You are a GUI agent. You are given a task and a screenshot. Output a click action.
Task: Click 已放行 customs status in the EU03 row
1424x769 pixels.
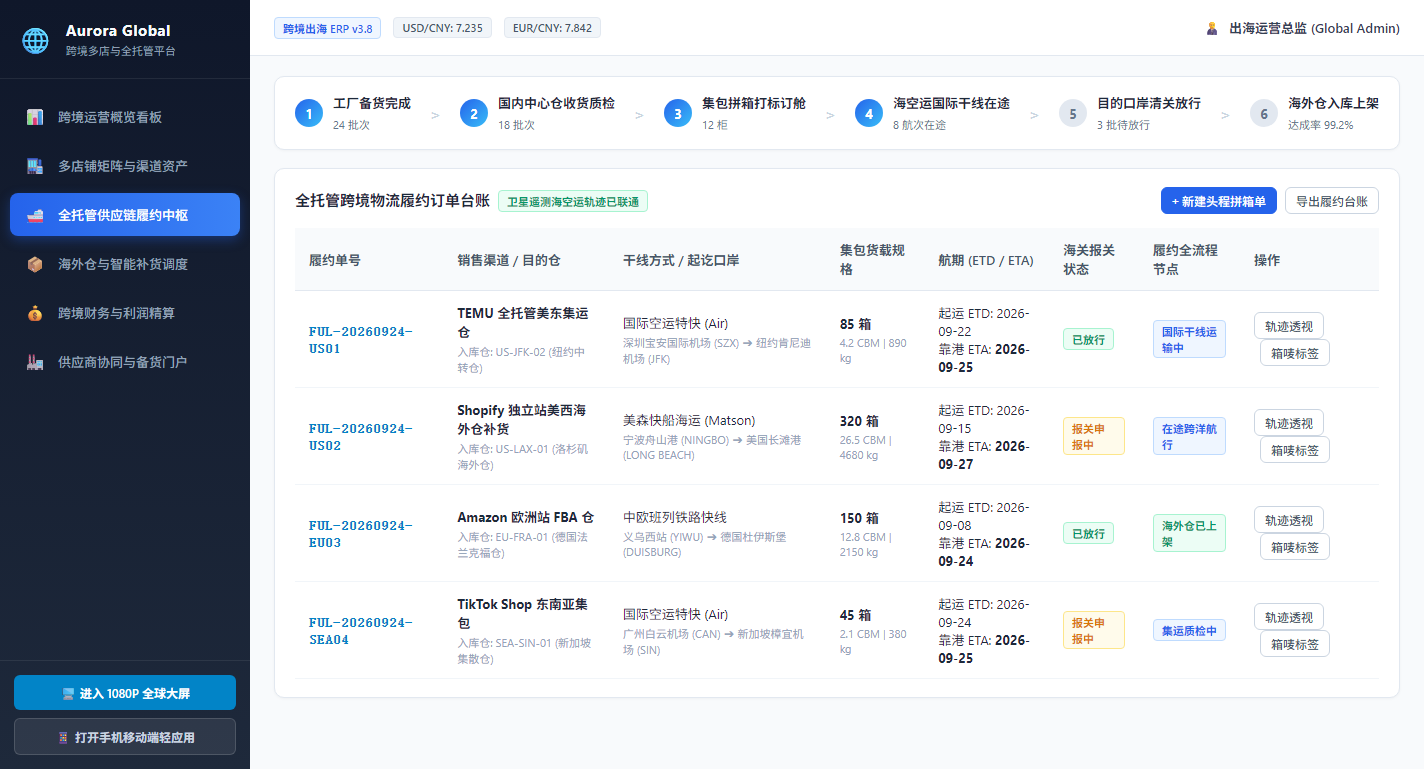point(1088,533)
